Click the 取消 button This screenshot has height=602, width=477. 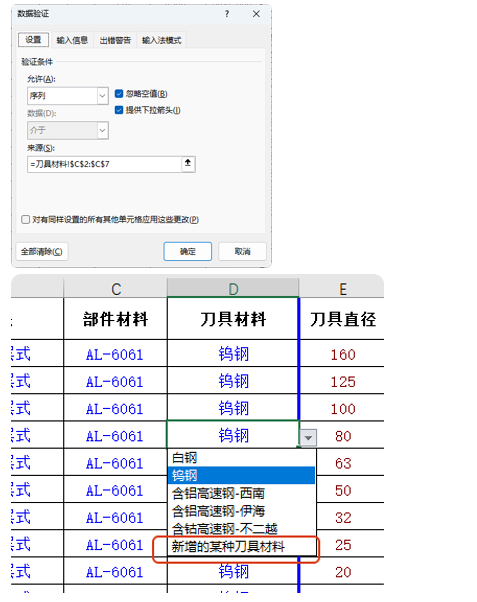click(x=242, y=251)
